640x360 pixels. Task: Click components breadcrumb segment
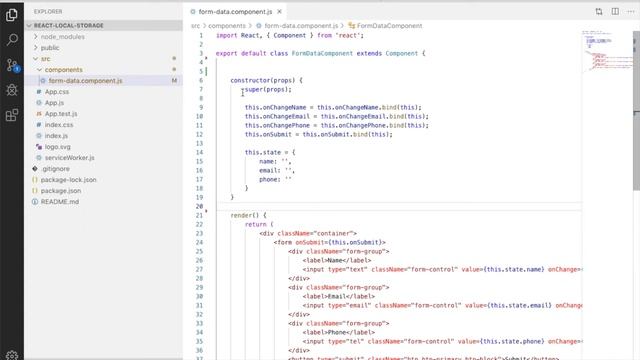point(227,26)
